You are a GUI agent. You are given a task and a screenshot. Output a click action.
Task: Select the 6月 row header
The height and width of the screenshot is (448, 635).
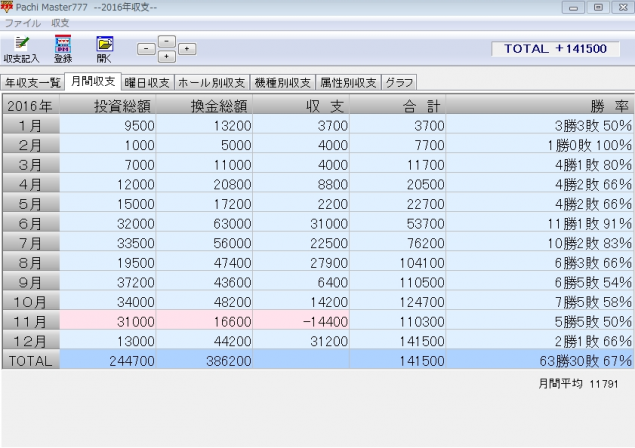(31, 223)
